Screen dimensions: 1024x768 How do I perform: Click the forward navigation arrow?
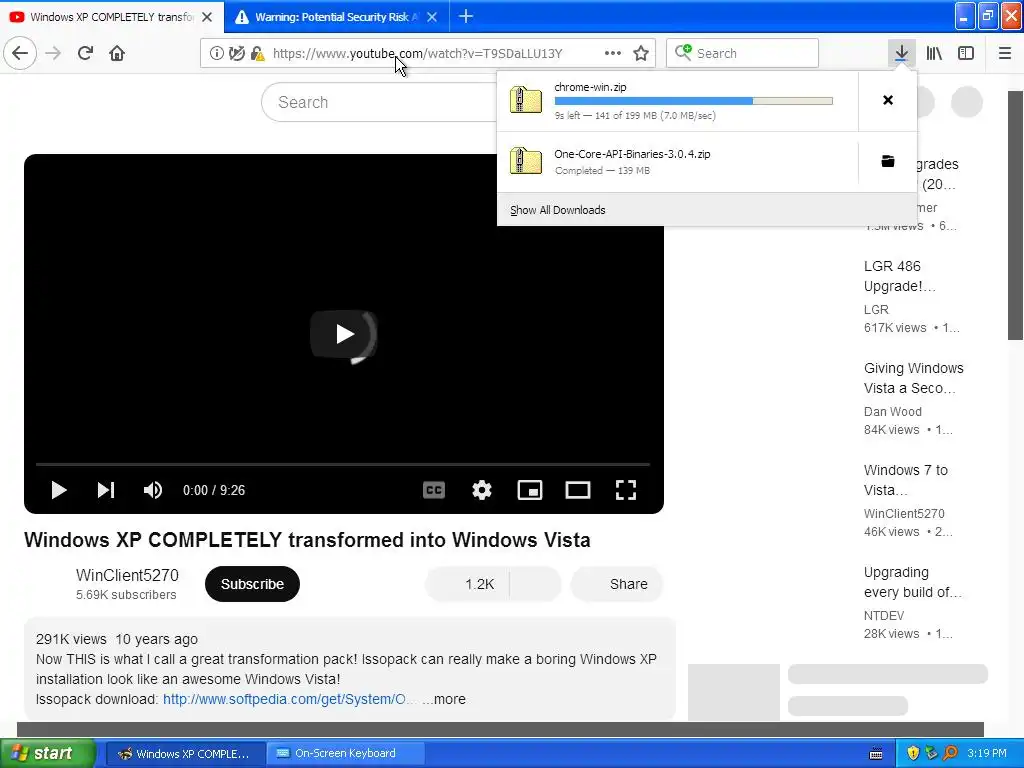pyautogui.click(x=53, y=53)
